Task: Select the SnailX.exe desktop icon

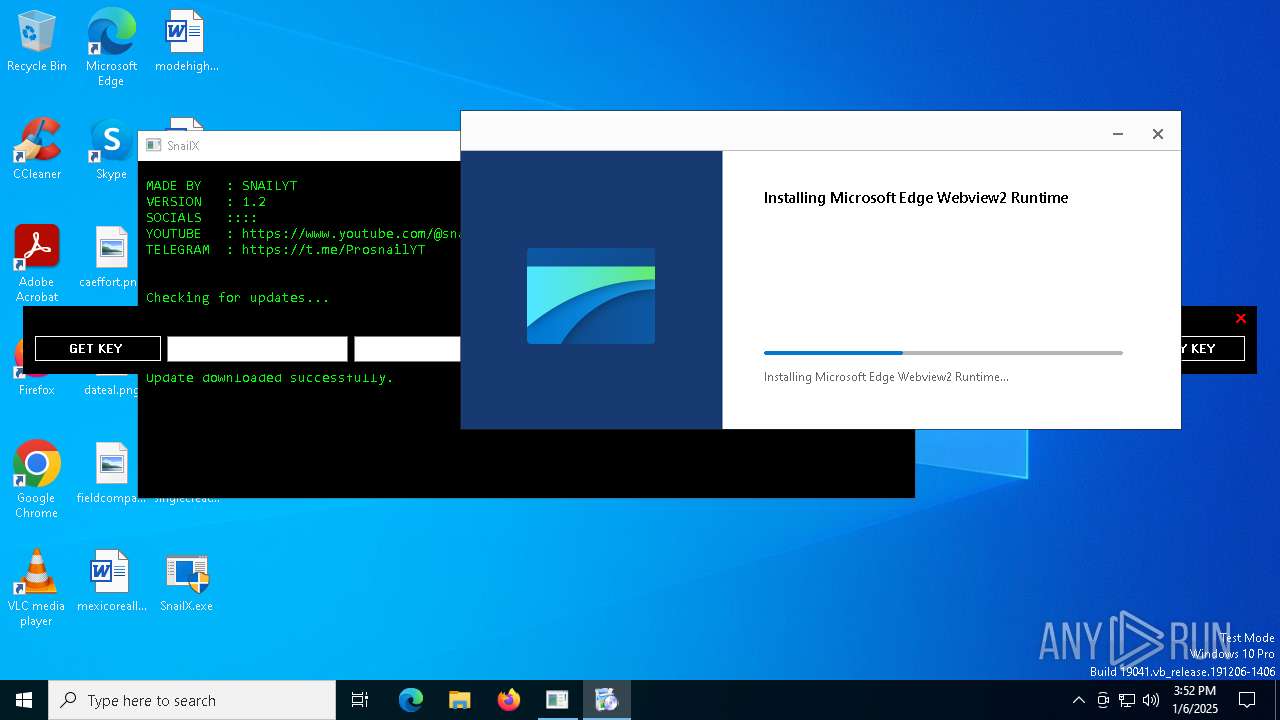Action: 186,583
